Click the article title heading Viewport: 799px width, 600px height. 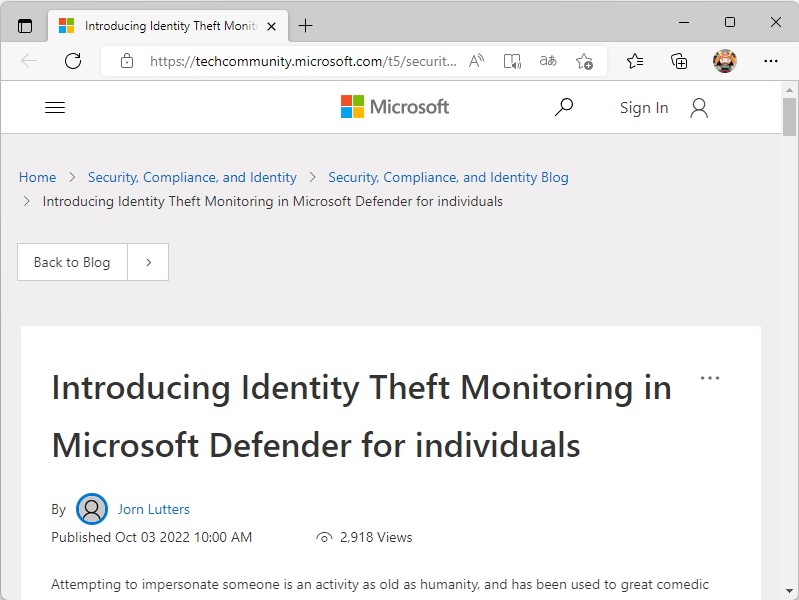point(362,416)
